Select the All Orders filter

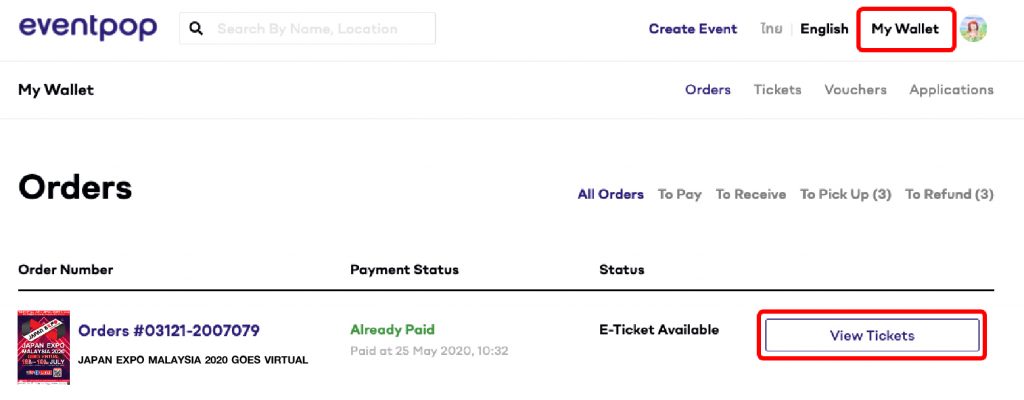[611, 194]
